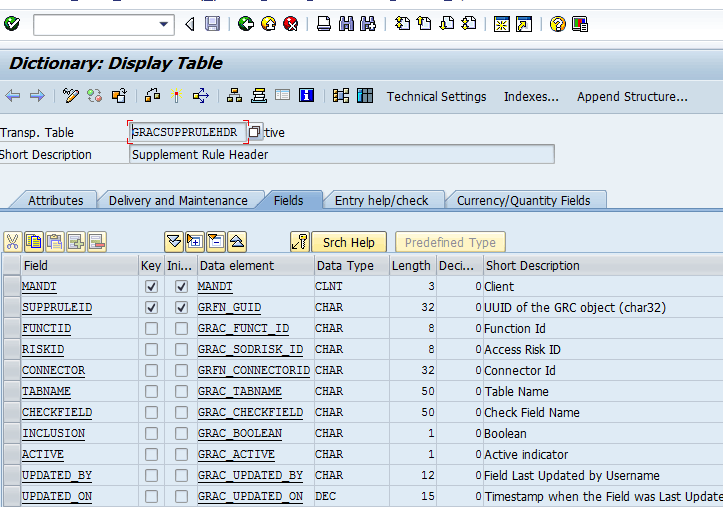Click the Cut scissors icon

[12, 242]
